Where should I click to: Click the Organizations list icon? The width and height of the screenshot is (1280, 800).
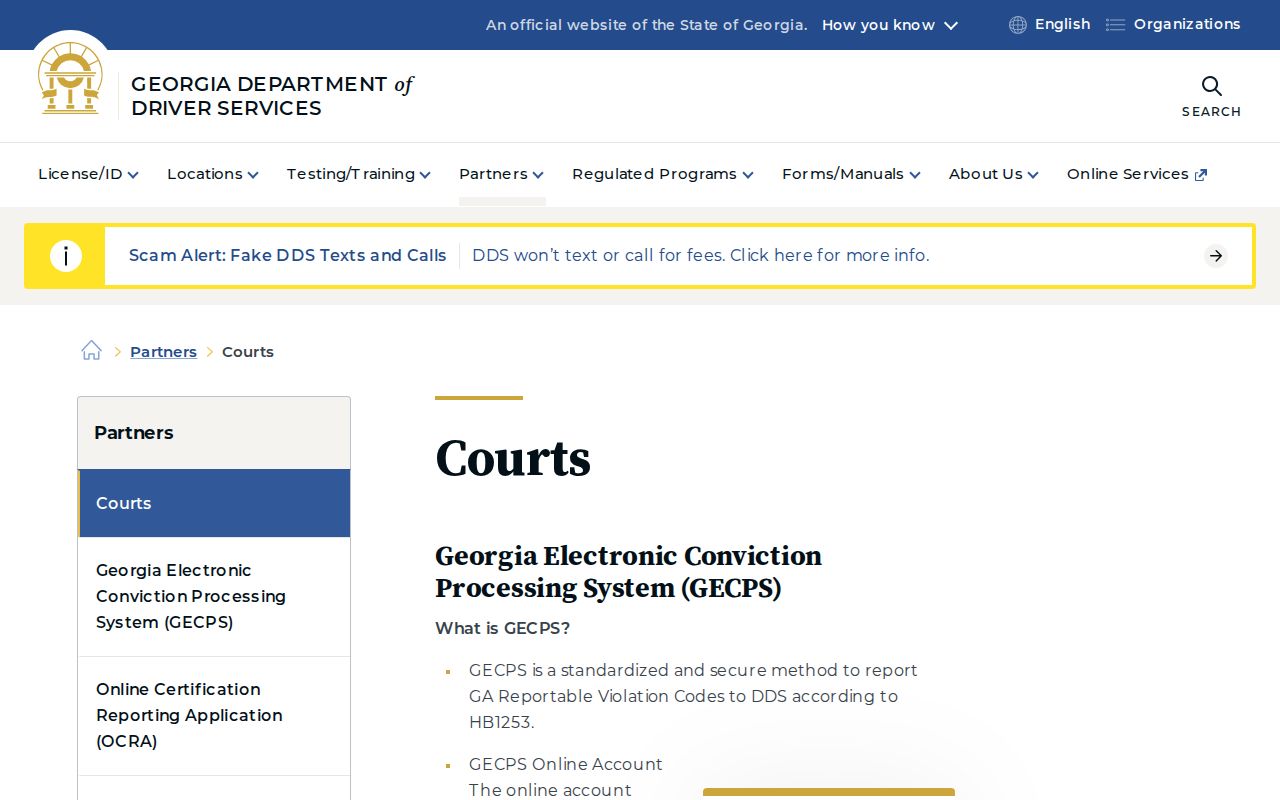click(x=1115, y=25)
